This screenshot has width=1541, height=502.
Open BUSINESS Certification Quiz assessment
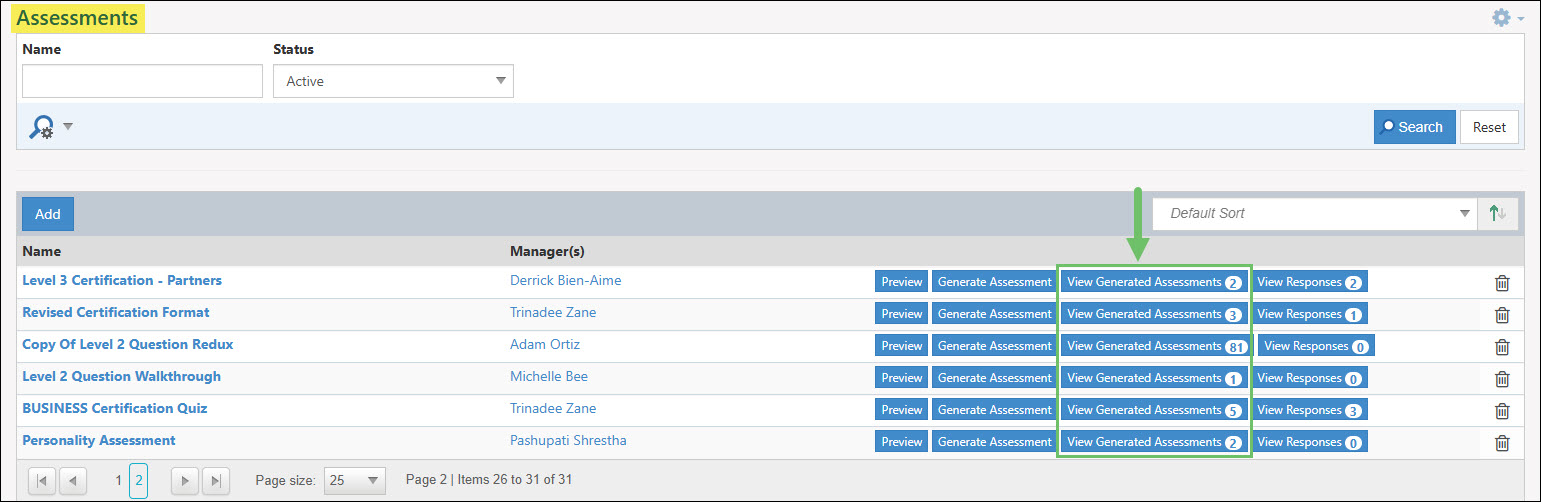coord(115,408)
